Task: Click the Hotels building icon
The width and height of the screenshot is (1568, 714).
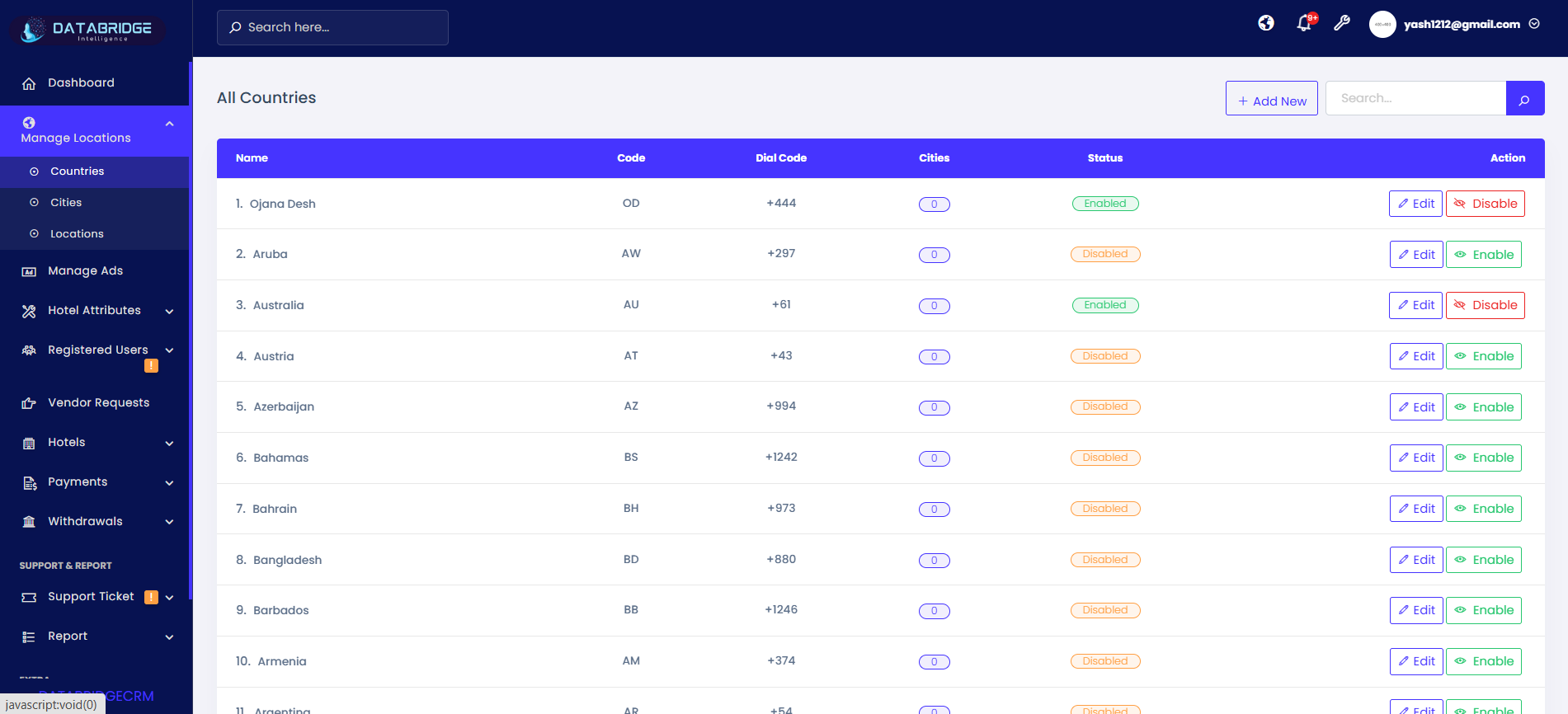Action: click(29, 443)
